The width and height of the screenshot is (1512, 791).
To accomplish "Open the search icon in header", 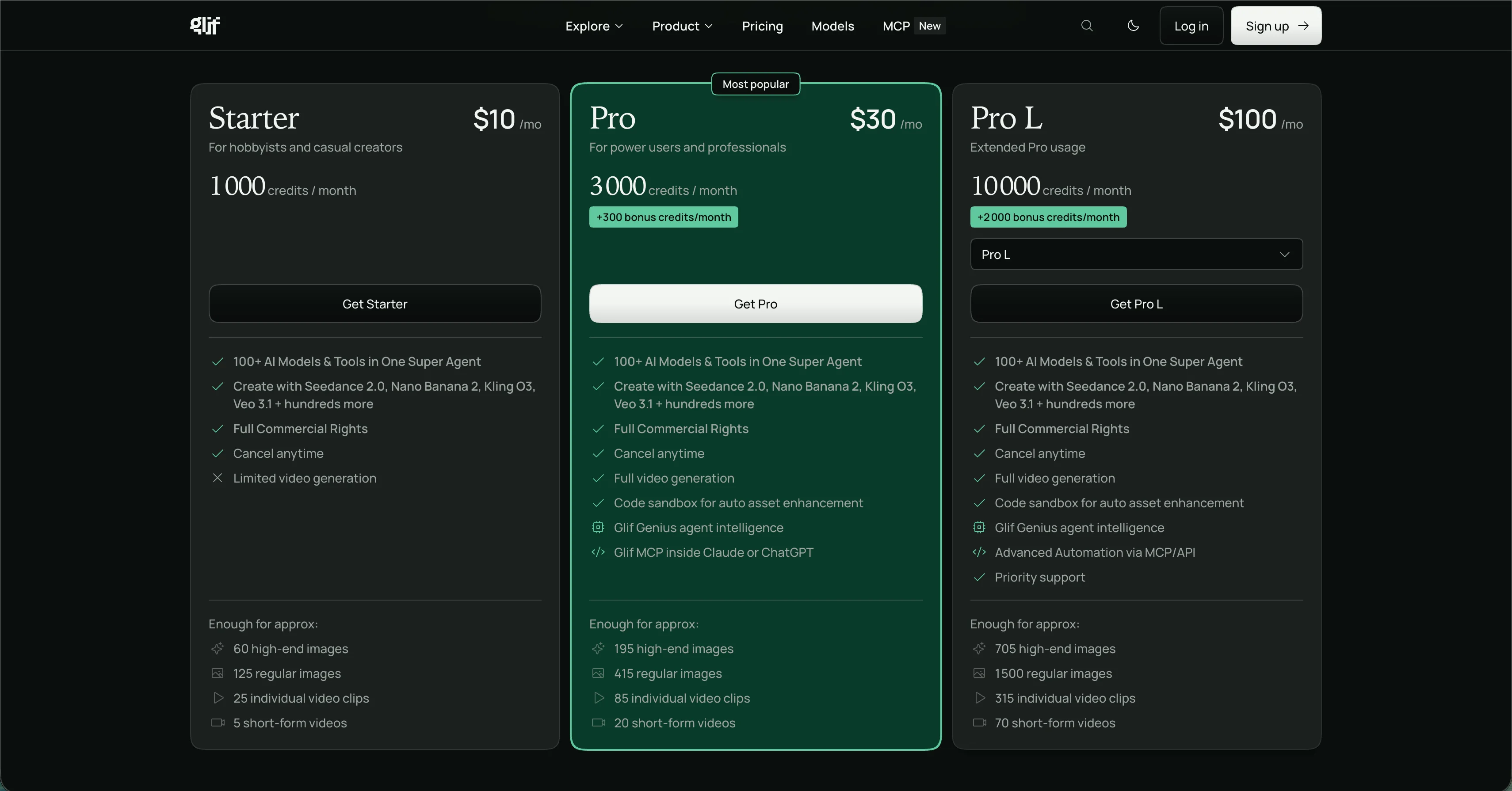I will (1087, 25).
